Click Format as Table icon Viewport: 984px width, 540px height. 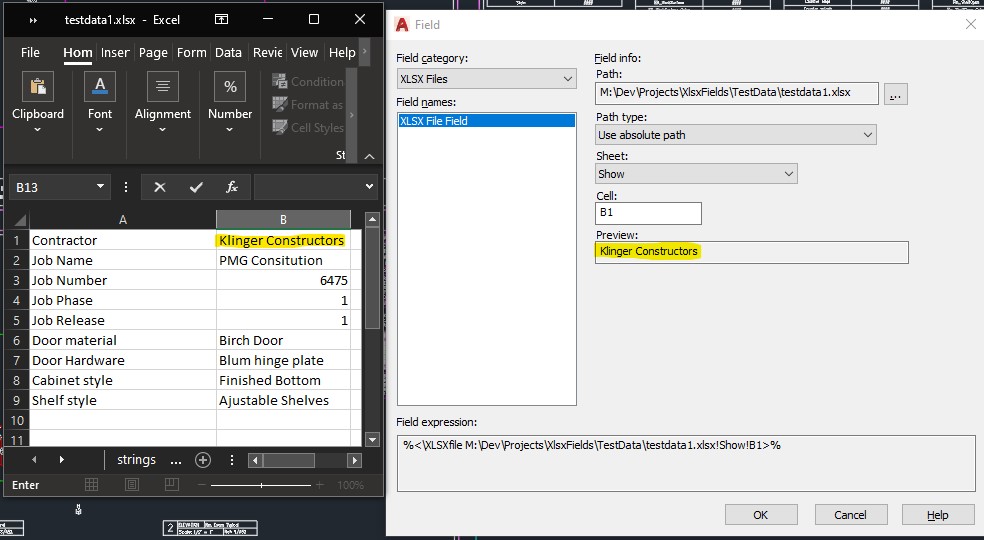280,104
